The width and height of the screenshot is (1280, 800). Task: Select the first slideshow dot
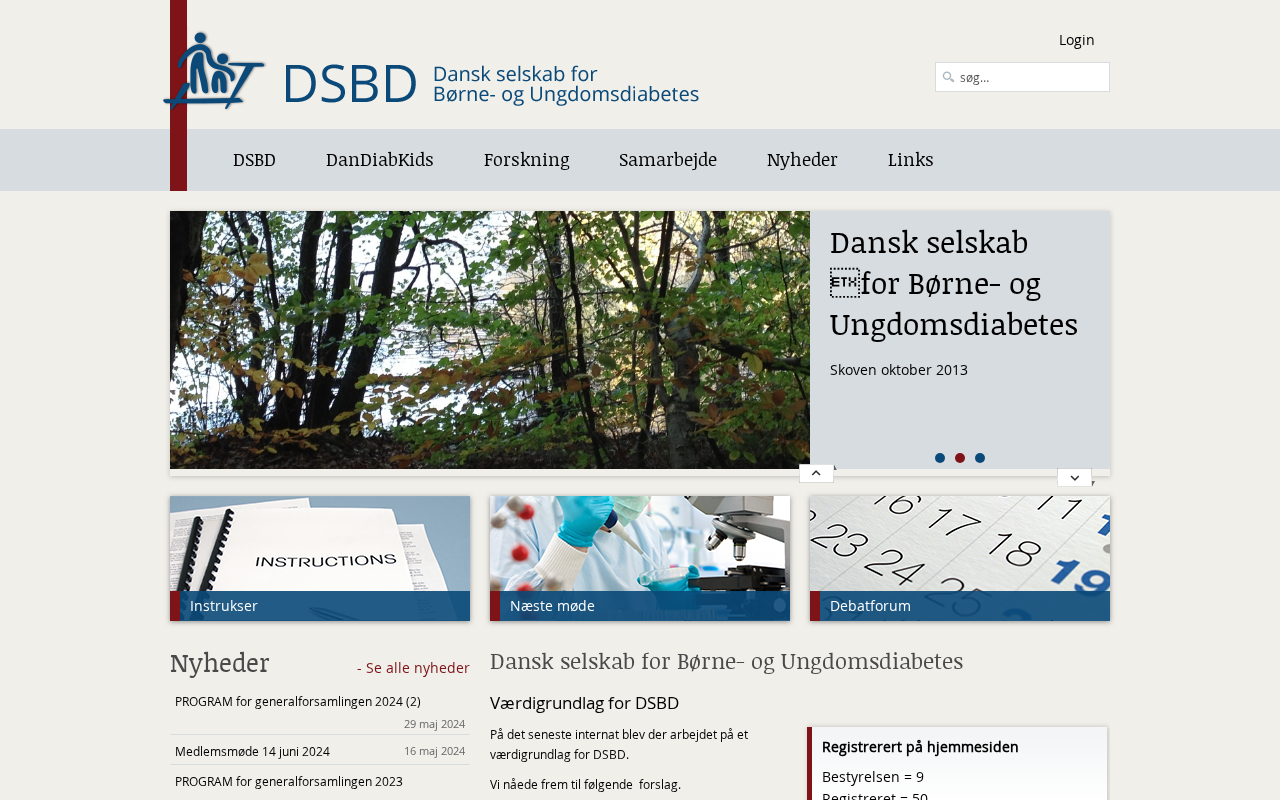click(940, 458)
